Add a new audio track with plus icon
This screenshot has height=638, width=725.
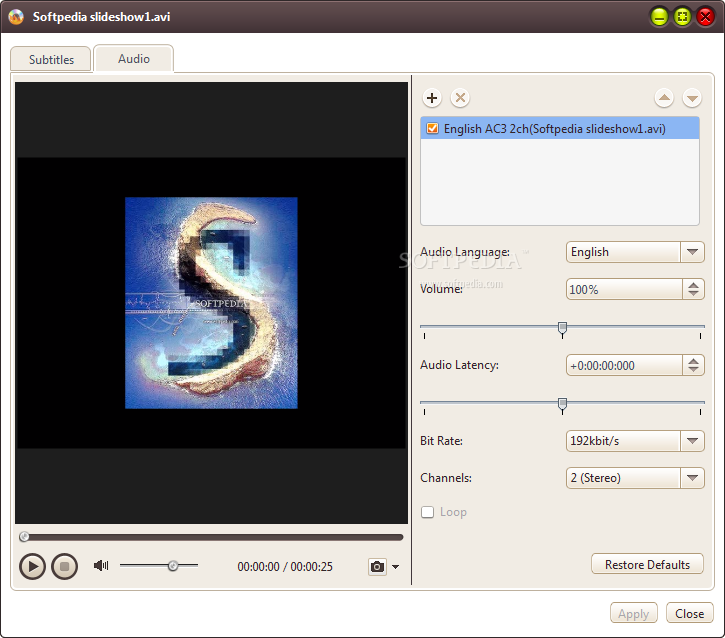coord(432,98)
